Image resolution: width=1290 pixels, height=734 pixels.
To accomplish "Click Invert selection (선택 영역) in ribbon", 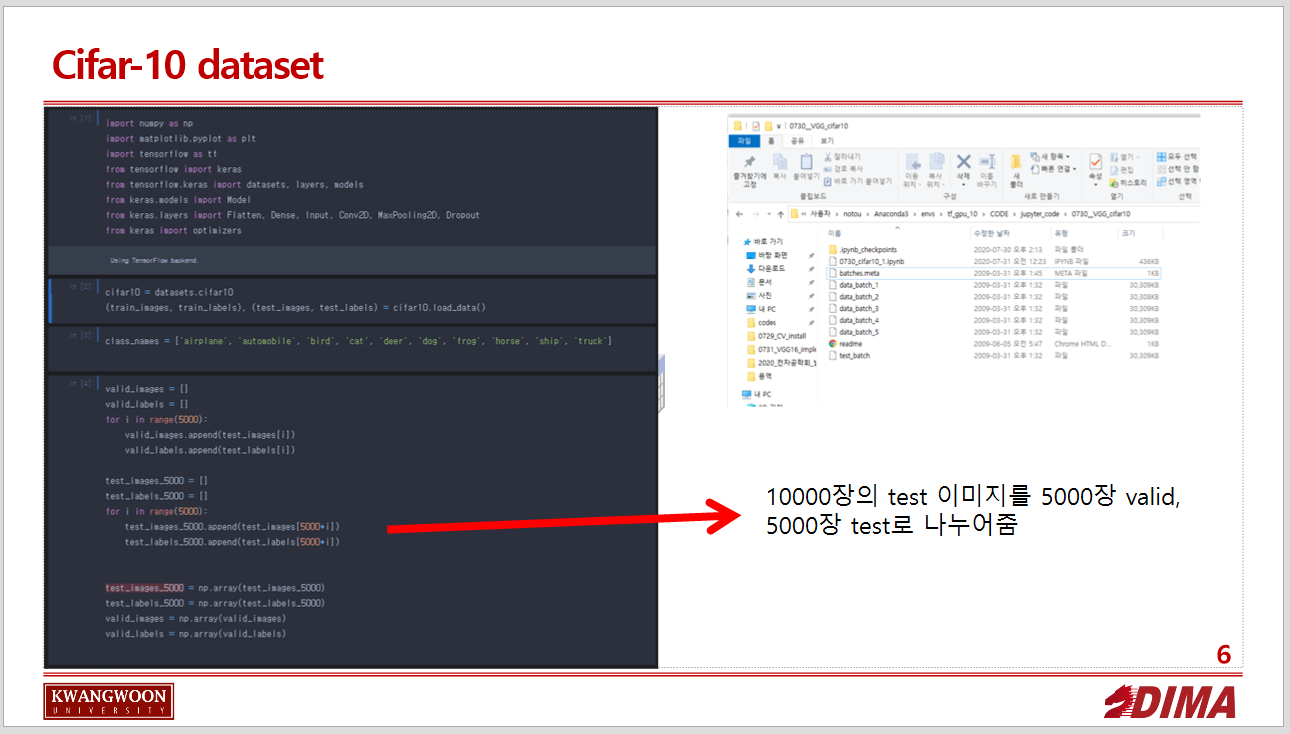I will coord(1177,181).
